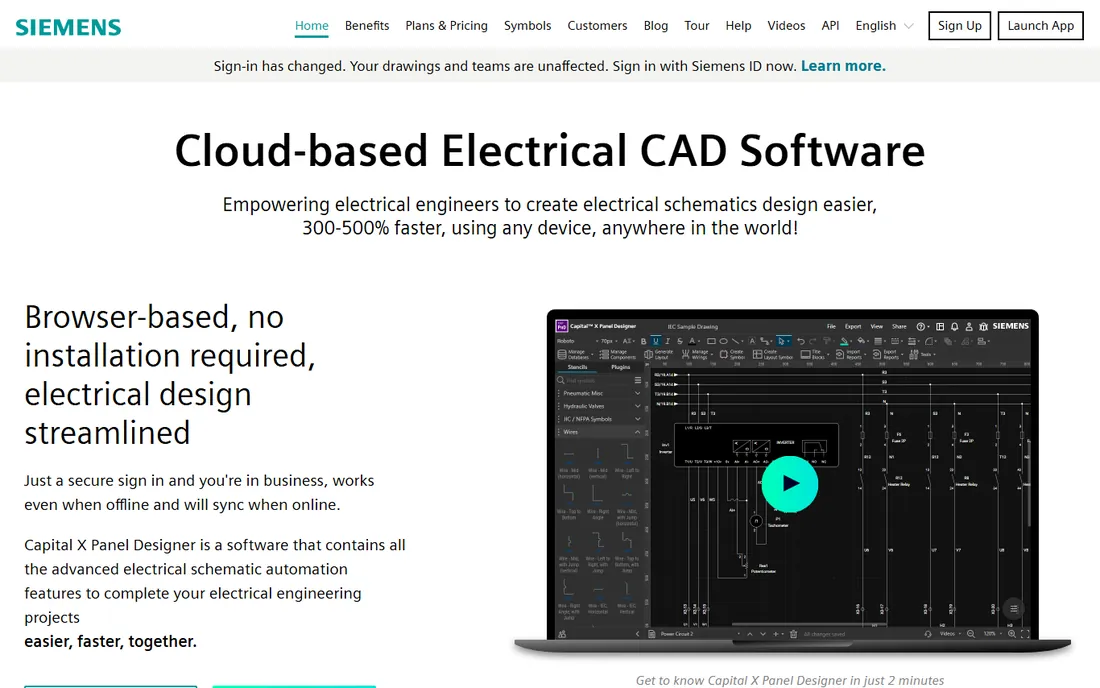Click the 'Empowering electrical engineers' subtitle
The image size is (1100, 688).
550,216
